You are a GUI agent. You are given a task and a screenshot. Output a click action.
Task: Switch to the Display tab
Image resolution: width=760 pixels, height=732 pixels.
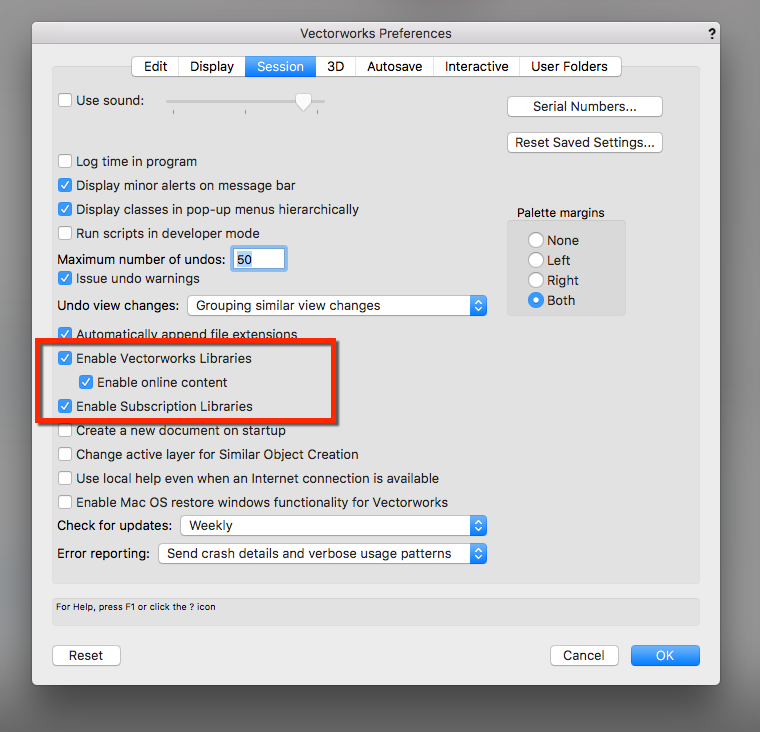pos(212,66)
